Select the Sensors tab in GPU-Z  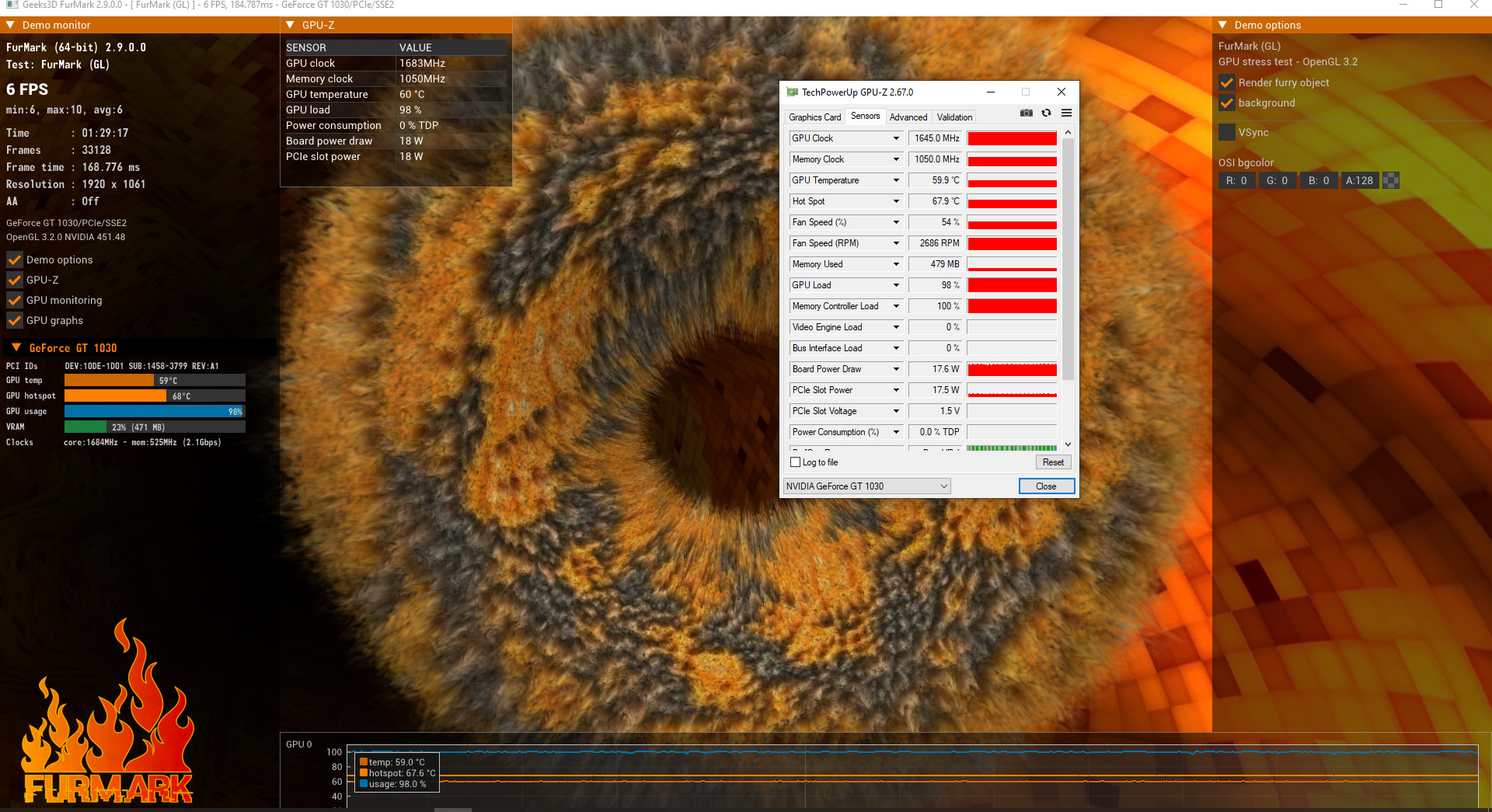(865, 116)
